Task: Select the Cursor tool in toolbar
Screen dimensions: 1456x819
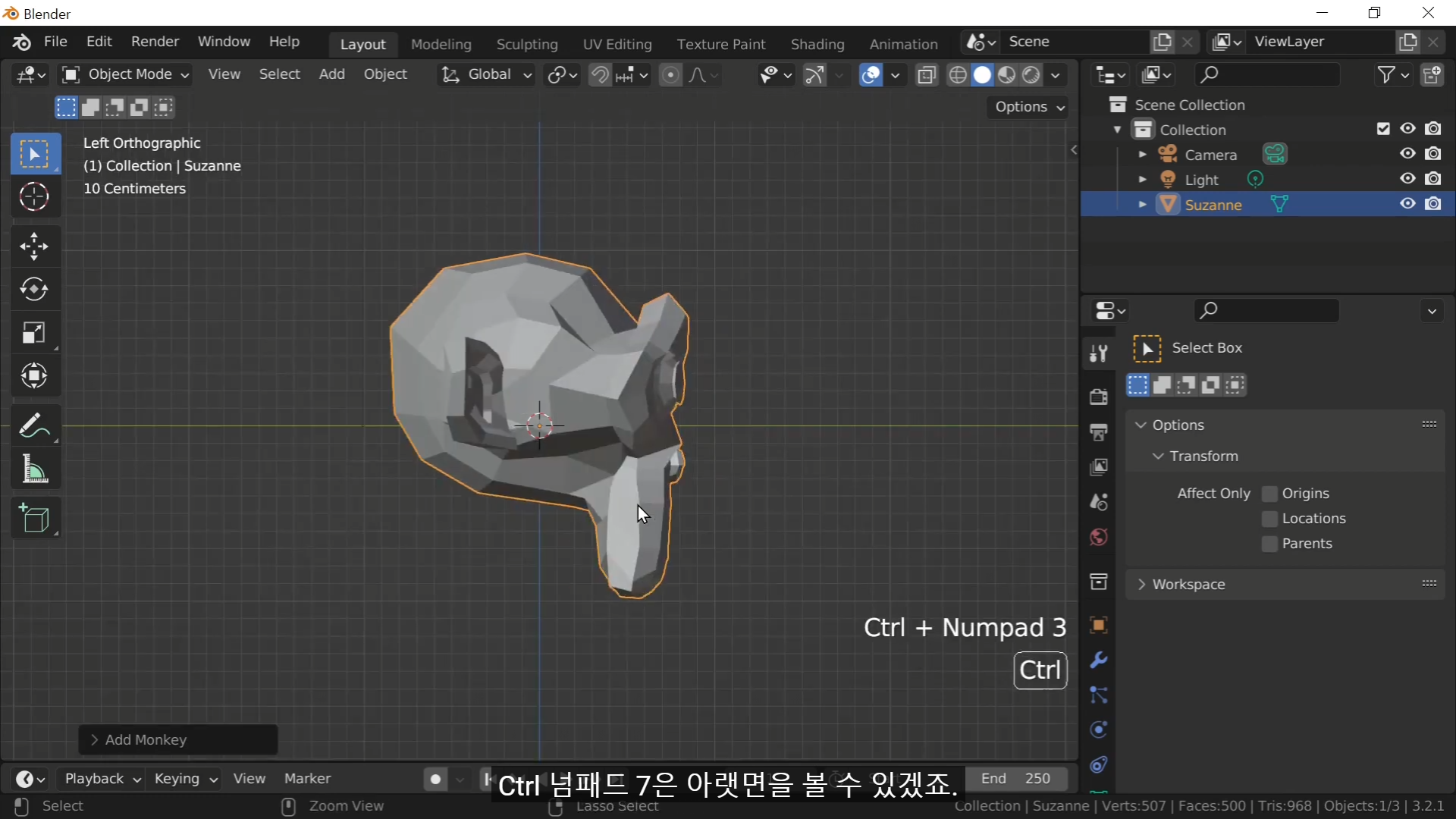Action: click(x=34, y=198)
